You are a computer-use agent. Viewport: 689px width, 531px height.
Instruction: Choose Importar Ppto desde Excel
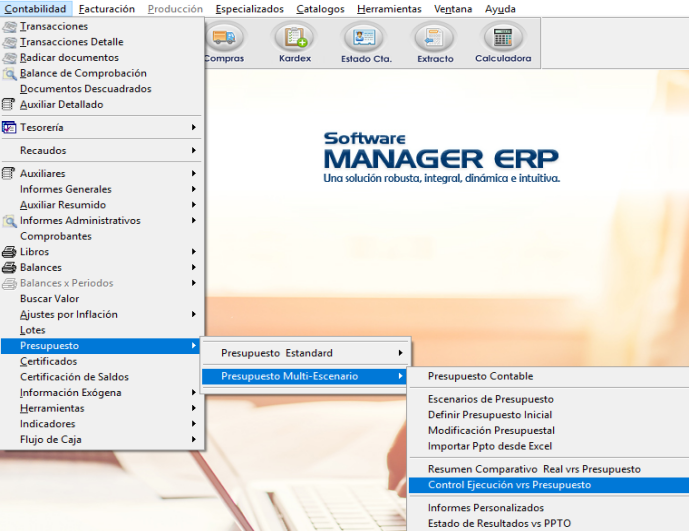coord(549,446)
